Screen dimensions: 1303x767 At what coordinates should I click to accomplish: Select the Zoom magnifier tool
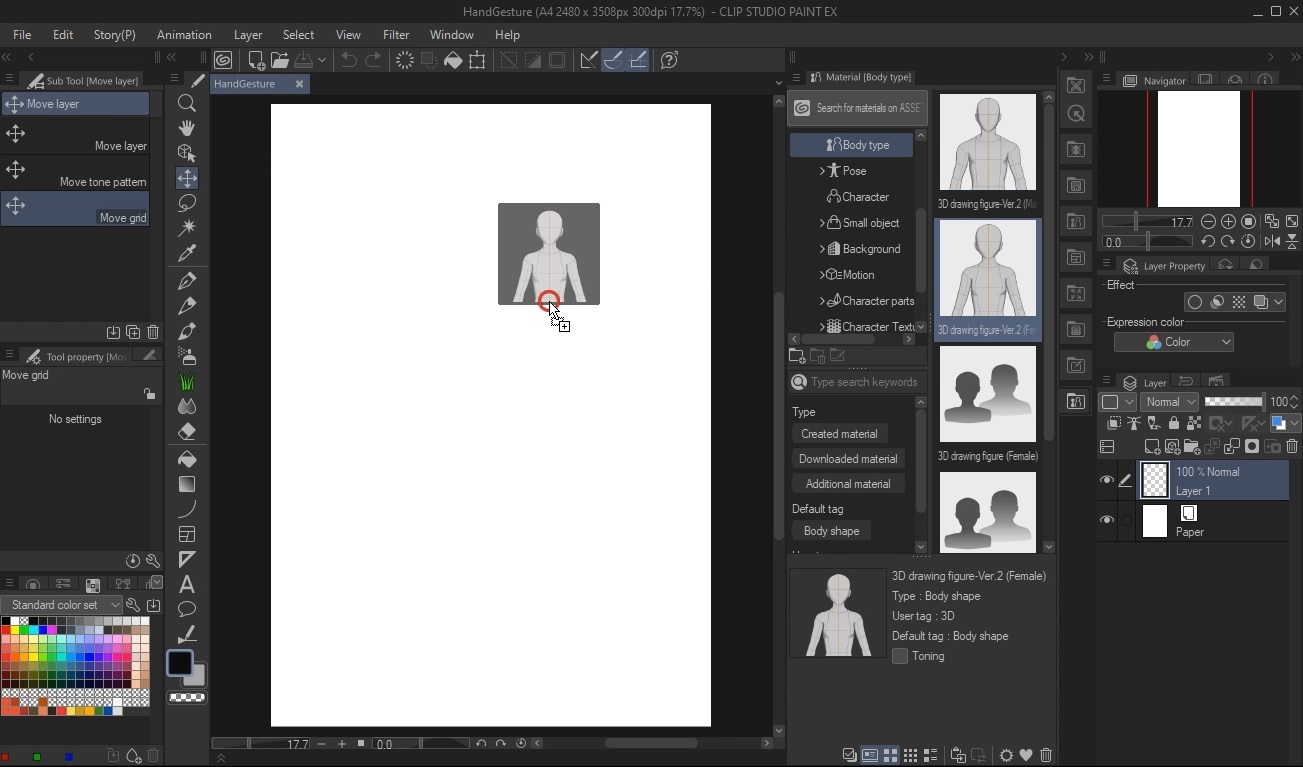point(187,103)
